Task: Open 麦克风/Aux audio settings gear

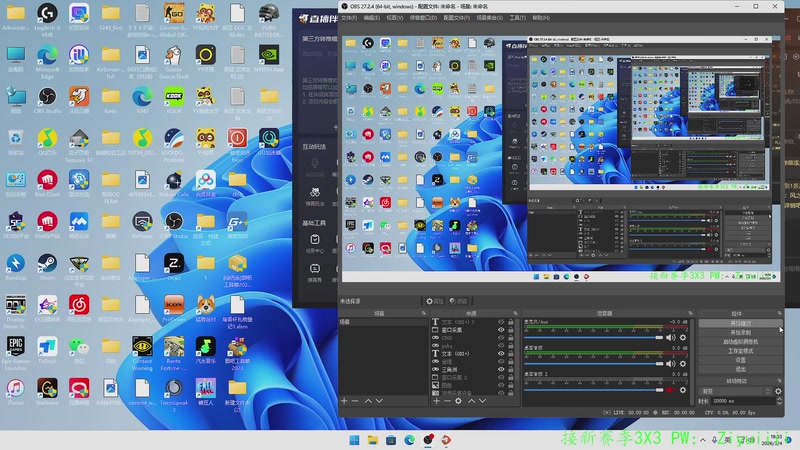Action: point(683,337)
